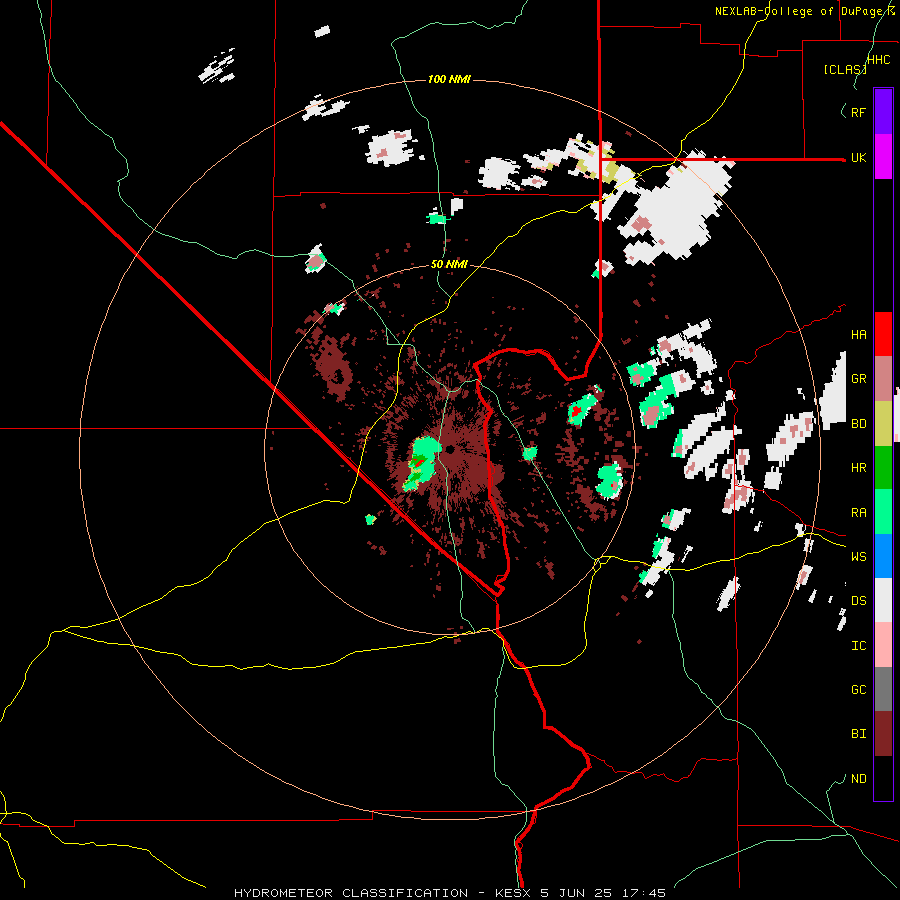Select the light green RA rain swatch
The width and height of the screenshot is (900, 900).
click(883, 512)
